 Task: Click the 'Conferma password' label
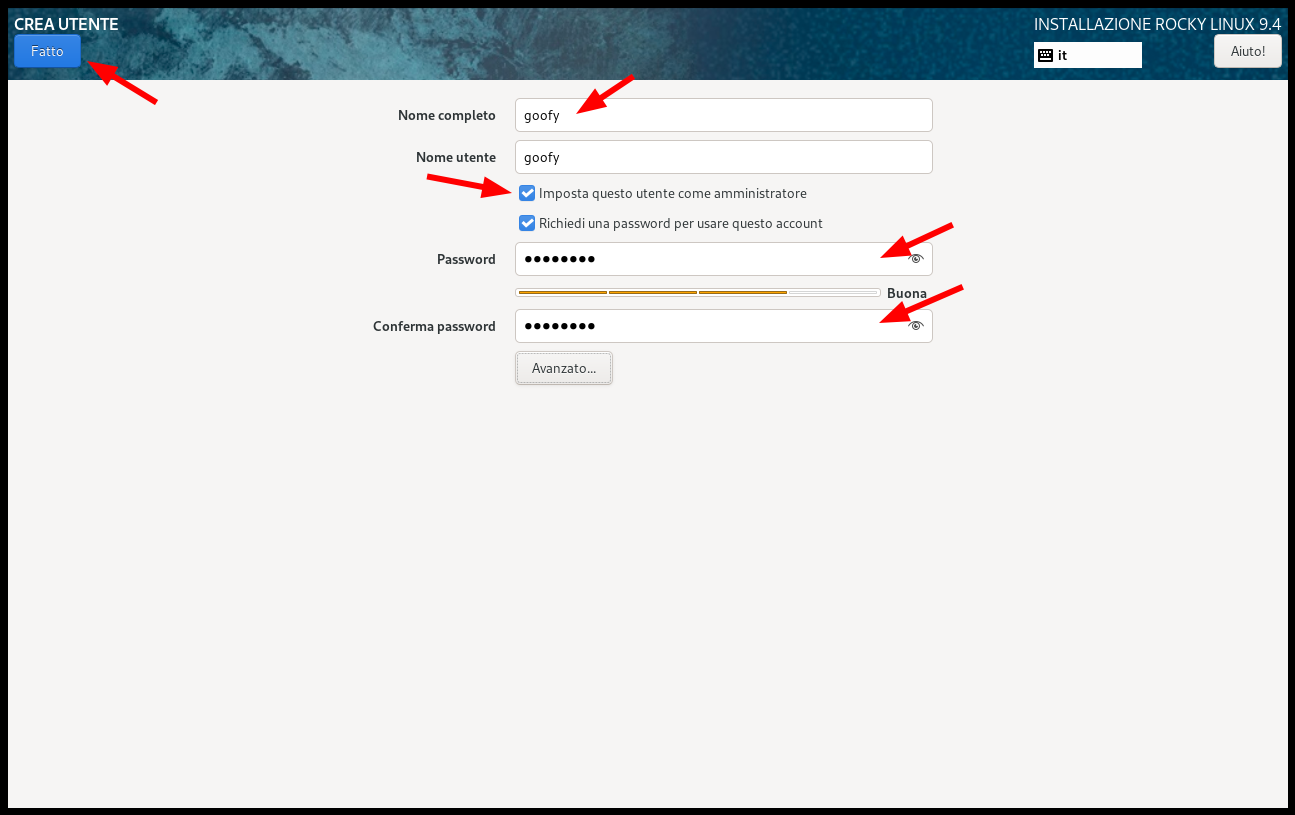click(x=434, y=326)
